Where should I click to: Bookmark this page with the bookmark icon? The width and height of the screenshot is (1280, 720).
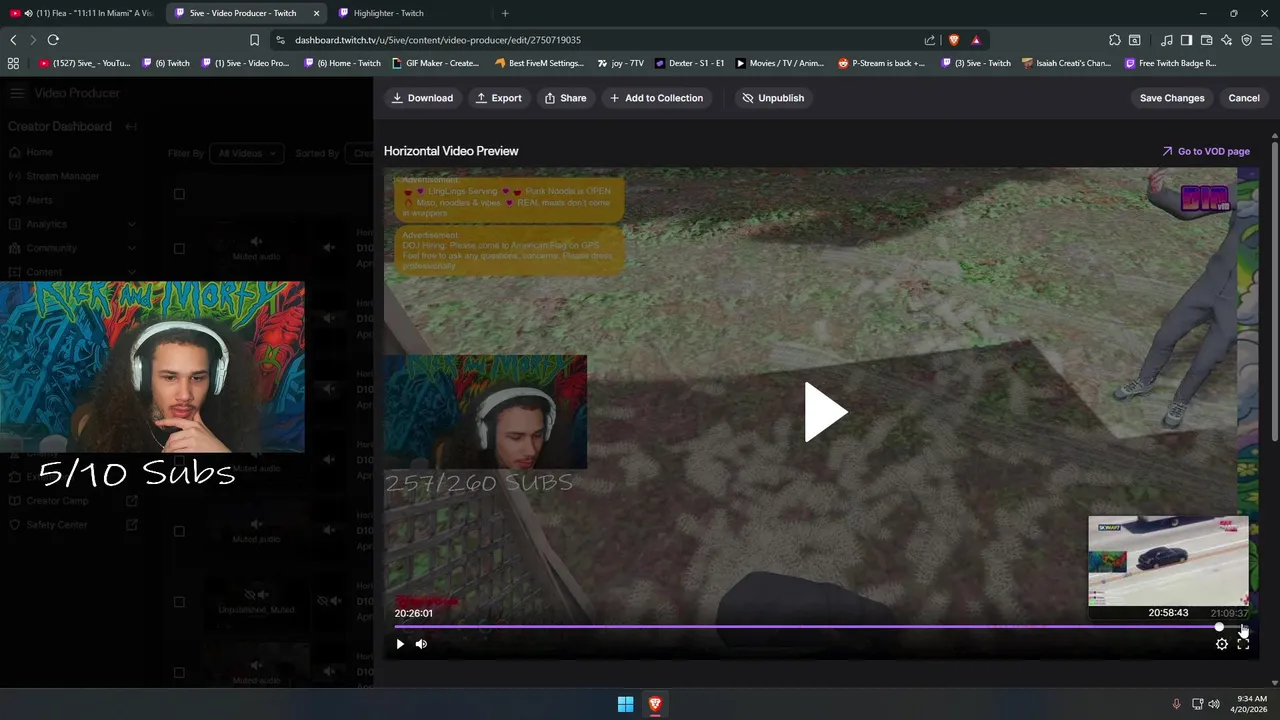point(254,40)
